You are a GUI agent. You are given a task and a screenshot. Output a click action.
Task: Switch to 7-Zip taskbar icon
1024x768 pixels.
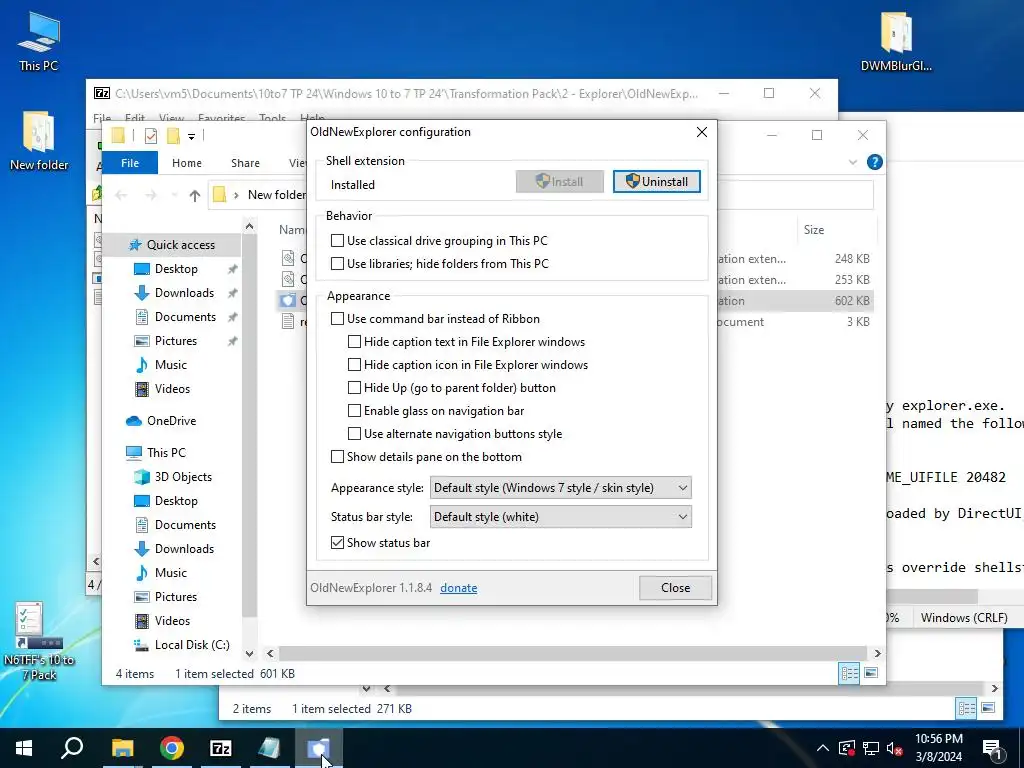(221, 748)
